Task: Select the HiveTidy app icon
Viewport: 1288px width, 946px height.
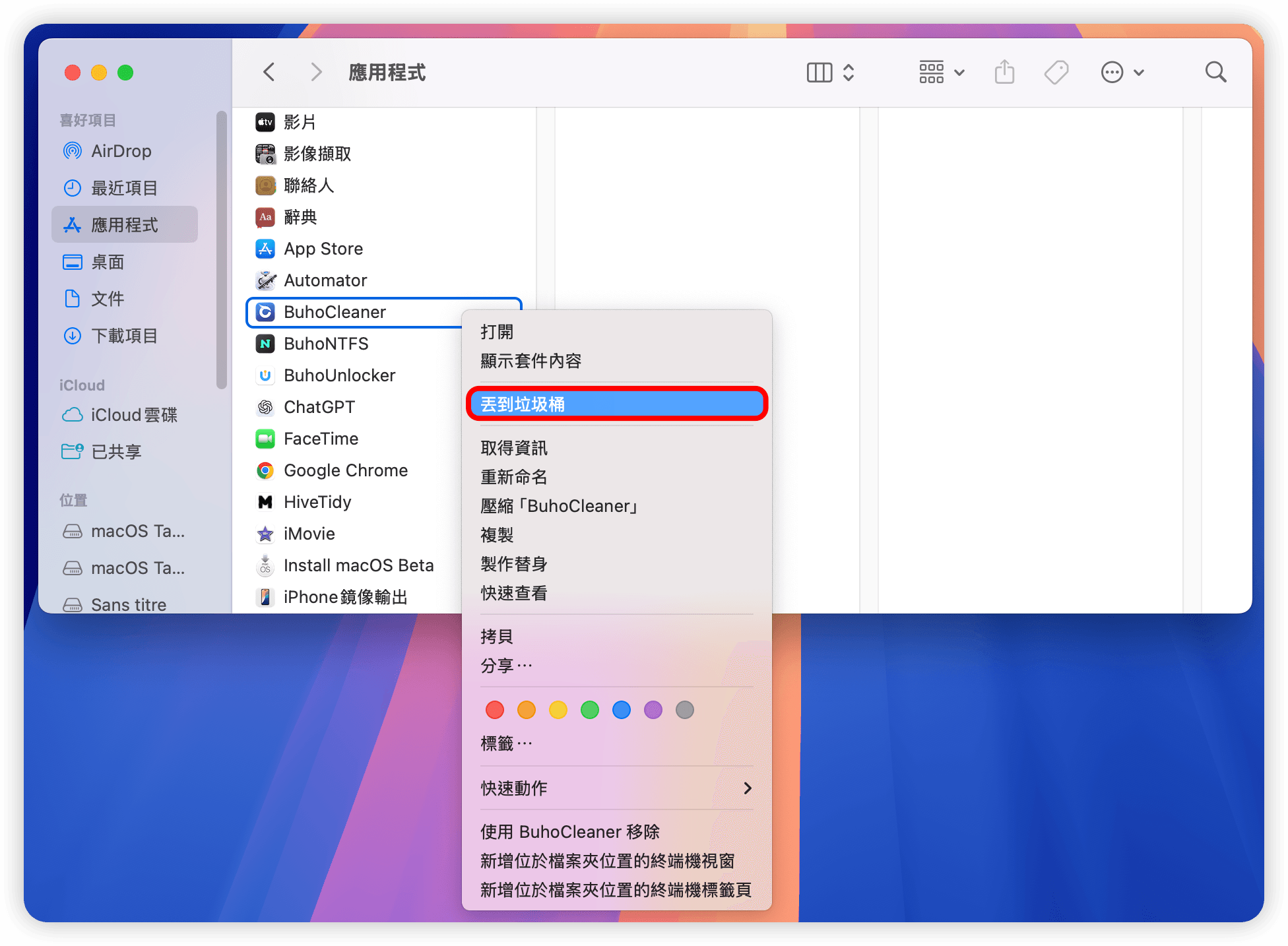Action: pyautogui.click(x=265, y=502)
